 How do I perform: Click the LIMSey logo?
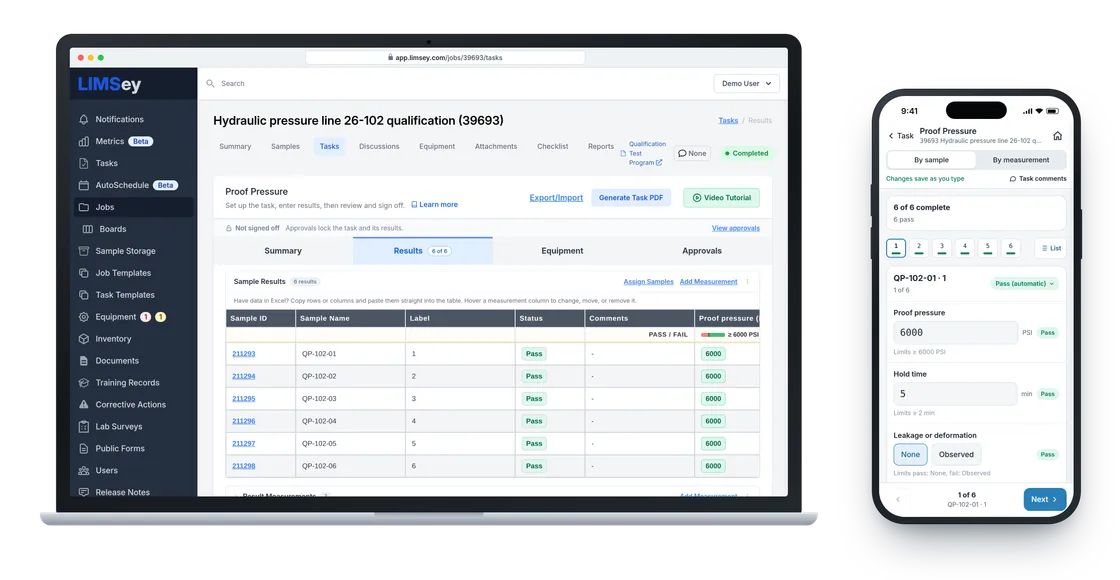[109, 84]
